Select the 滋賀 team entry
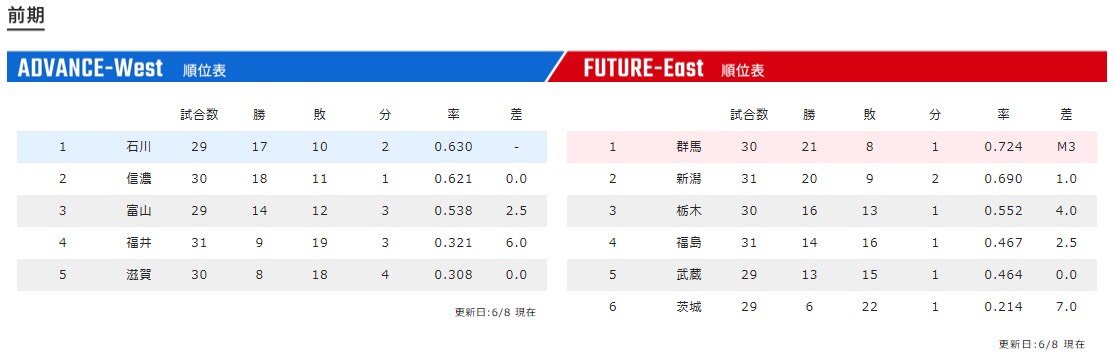The width and height of the screenshot is (1114, 361). [x=138, y=275]
